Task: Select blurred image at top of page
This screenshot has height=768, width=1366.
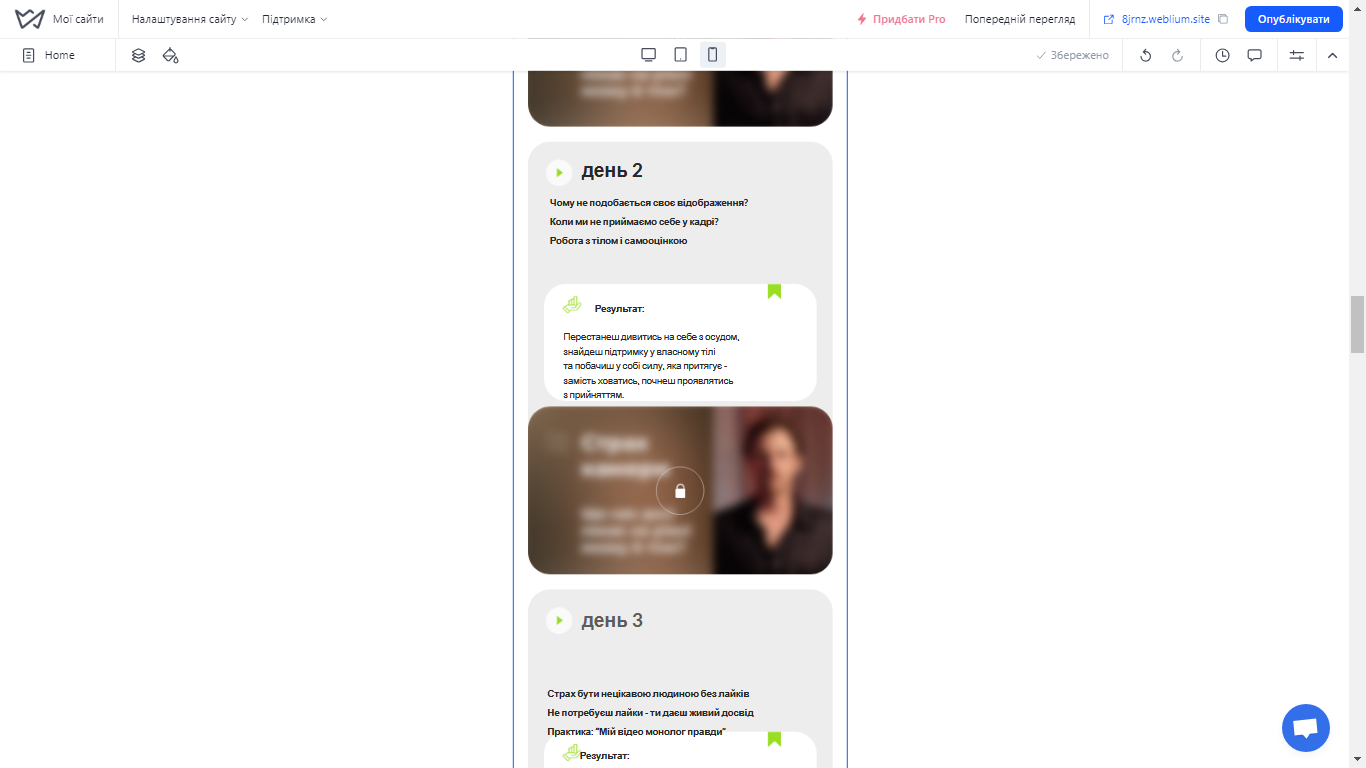Action: pos(680,98)
